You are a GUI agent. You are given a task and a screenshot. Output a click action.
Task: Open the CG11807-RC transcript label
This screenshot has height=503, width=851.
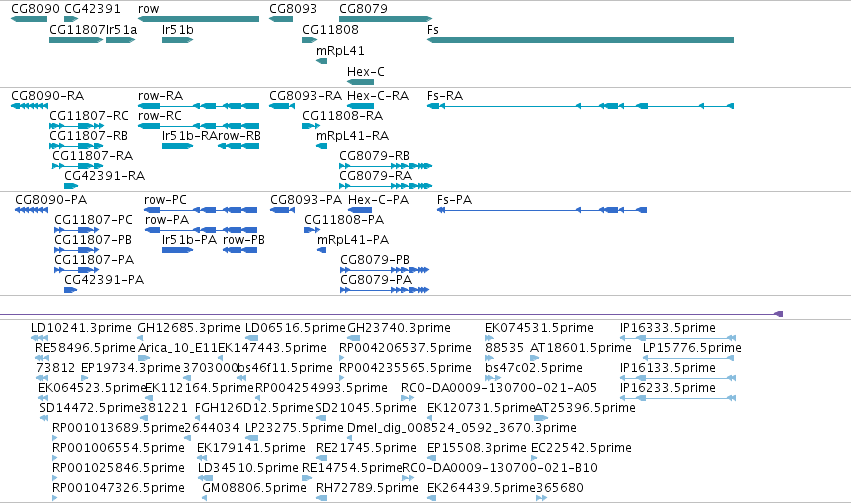(x=89, y=116)
